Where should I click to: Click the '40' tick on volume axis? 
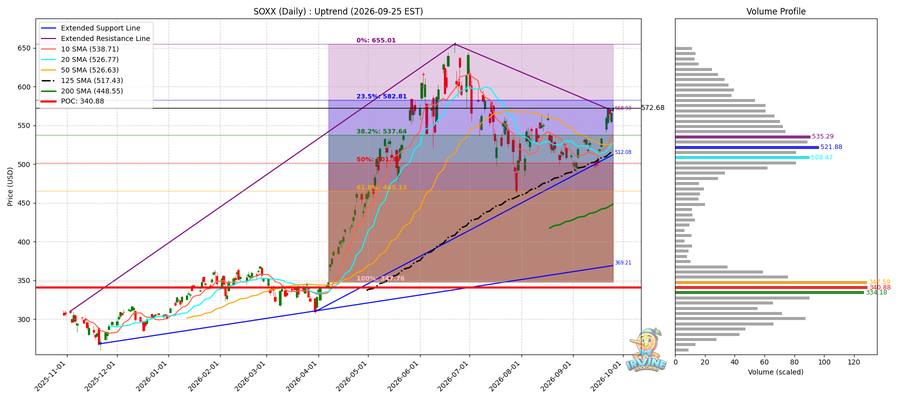735,362
